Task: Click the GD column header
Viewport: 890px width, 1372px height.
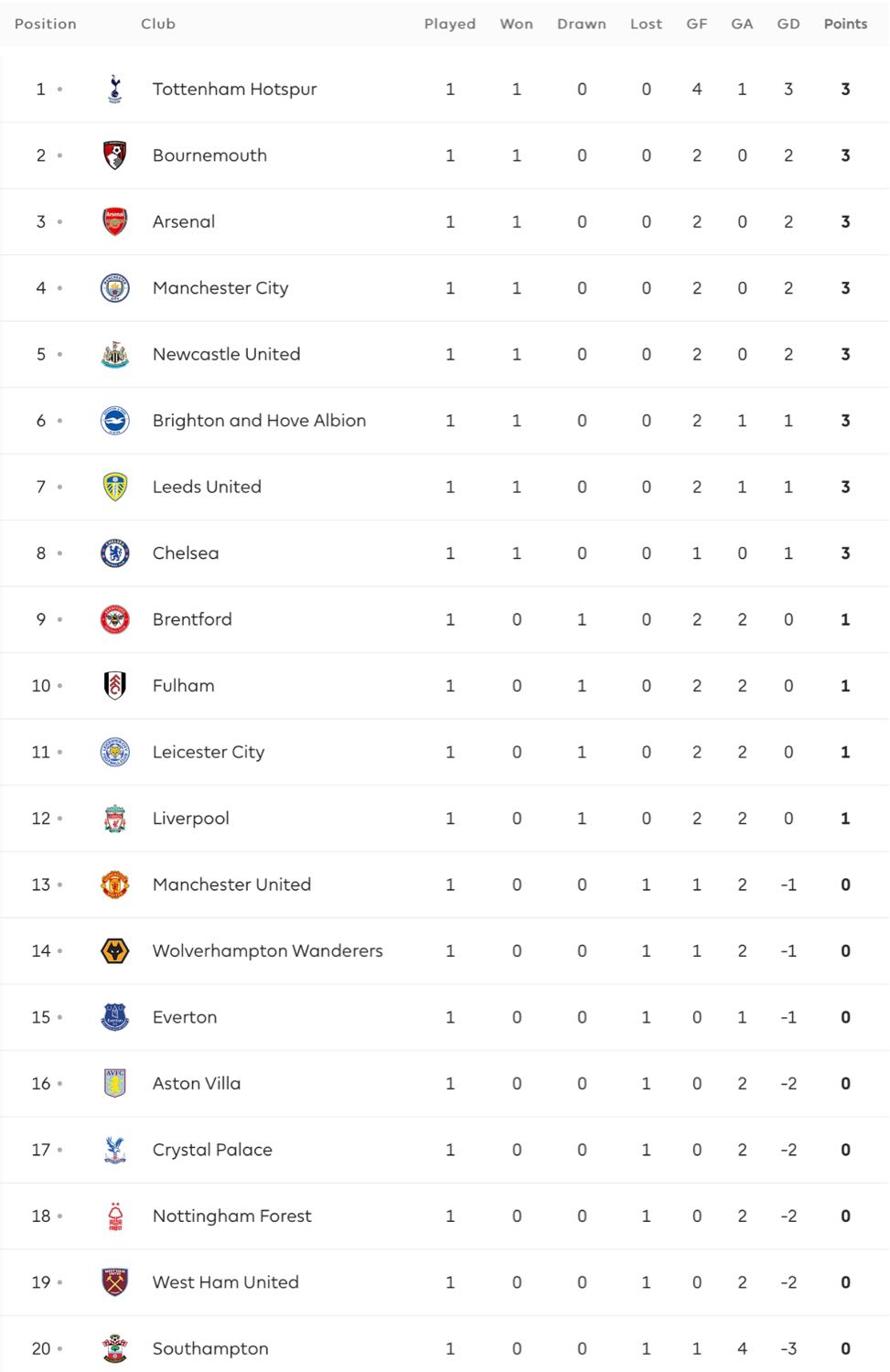Action: pos(788,24)
